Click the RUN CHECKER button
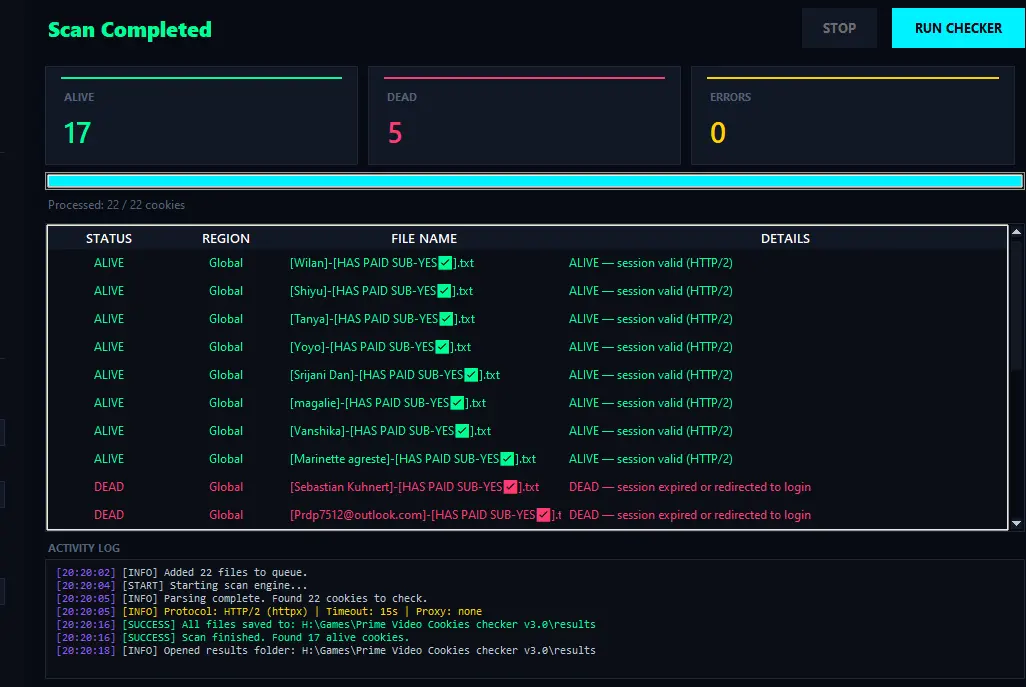 (x=958, y=28)
